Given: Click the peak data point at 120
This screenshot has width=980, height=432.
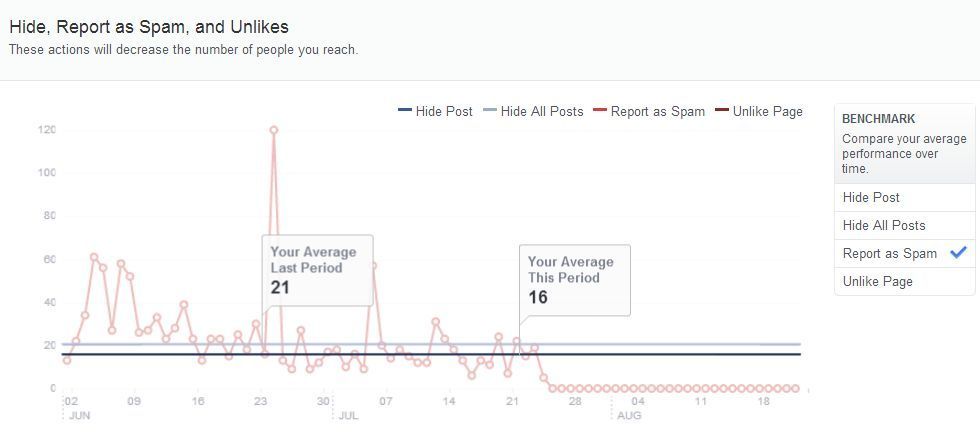Looking at the screenshot, I should 273,130.
